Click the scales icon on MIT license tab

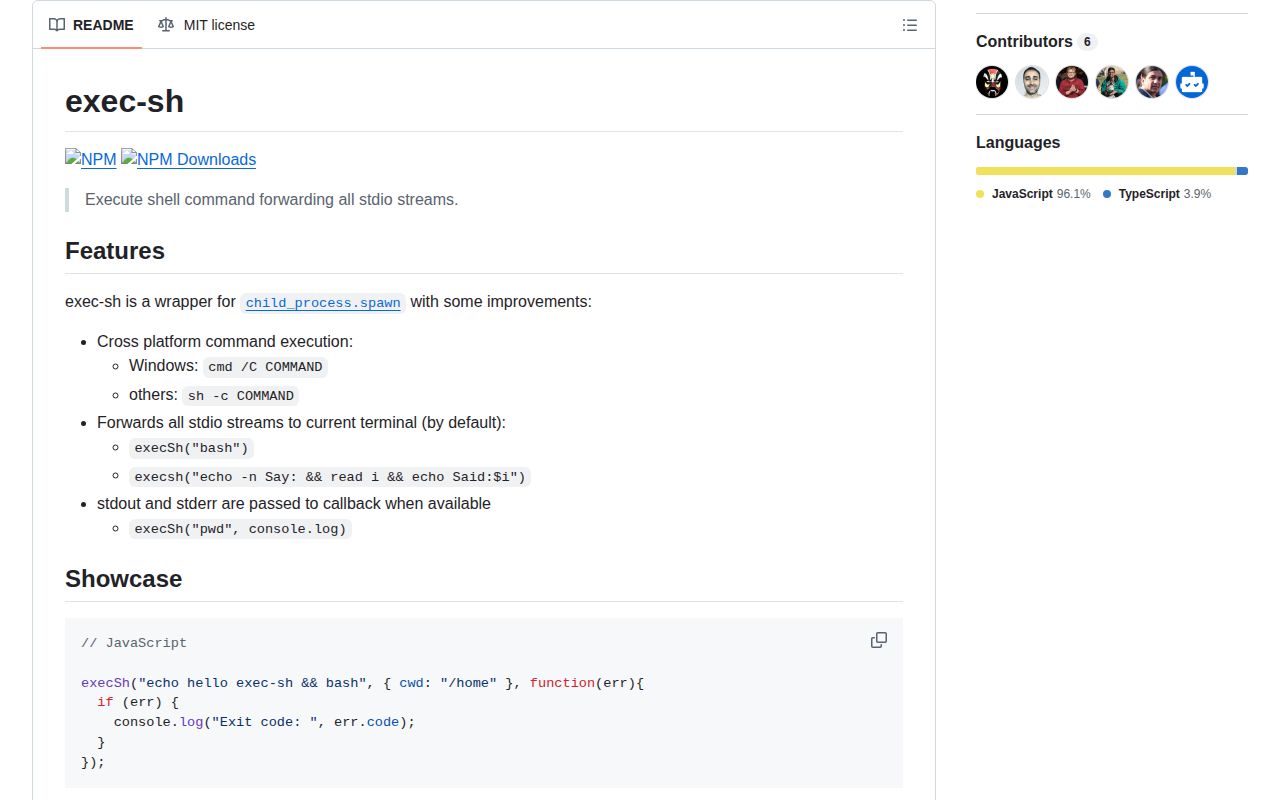[165, 25]
